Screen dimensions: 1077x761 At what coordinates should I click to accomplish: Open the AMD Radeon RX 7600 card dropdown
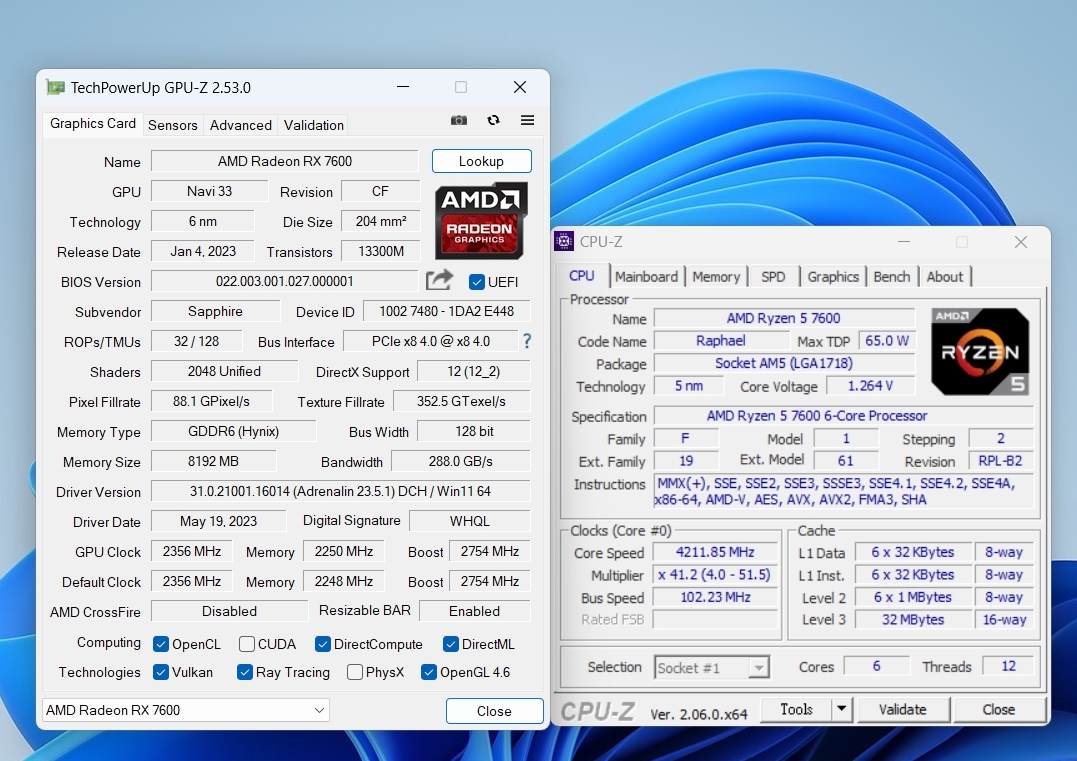pyautogui.click(x=186, y=710)
